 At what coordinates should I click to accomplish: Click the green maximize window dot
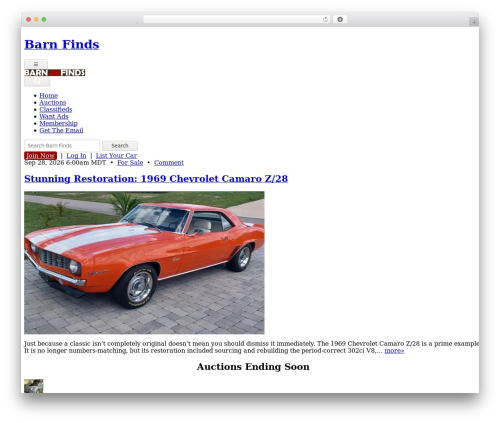(x=44, y=19)
